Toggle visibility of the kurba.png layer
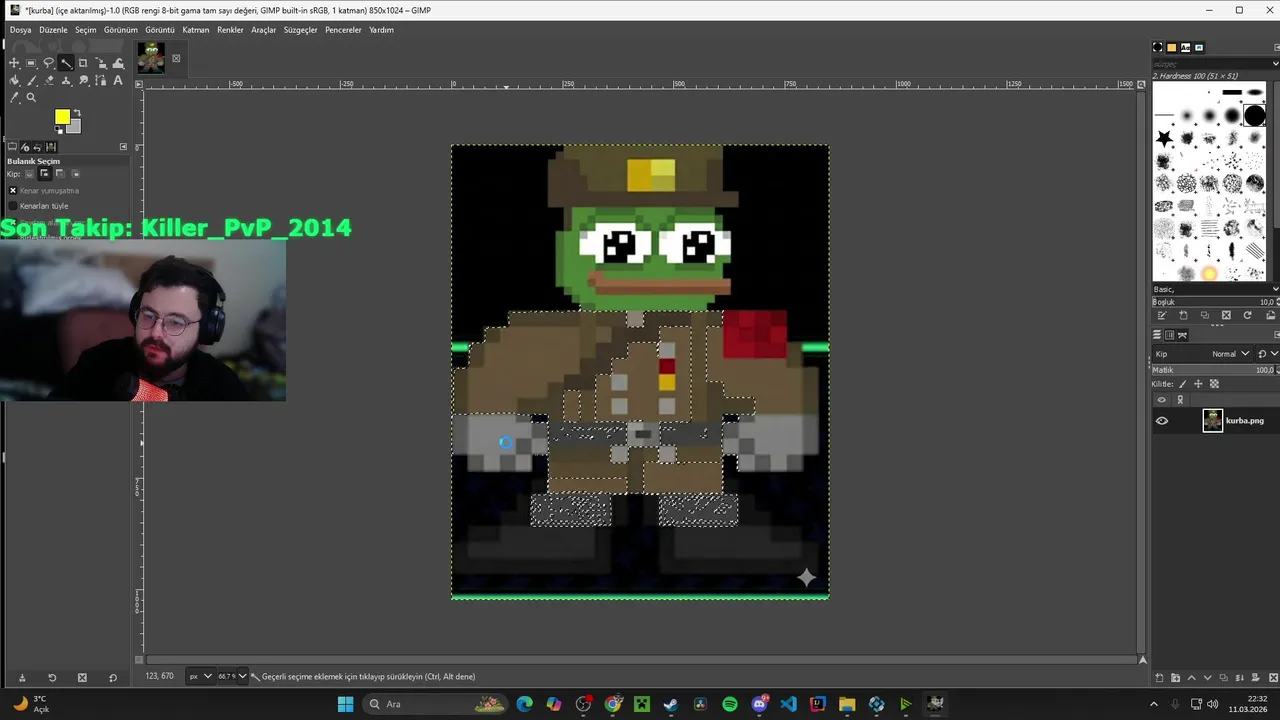 1162,421
